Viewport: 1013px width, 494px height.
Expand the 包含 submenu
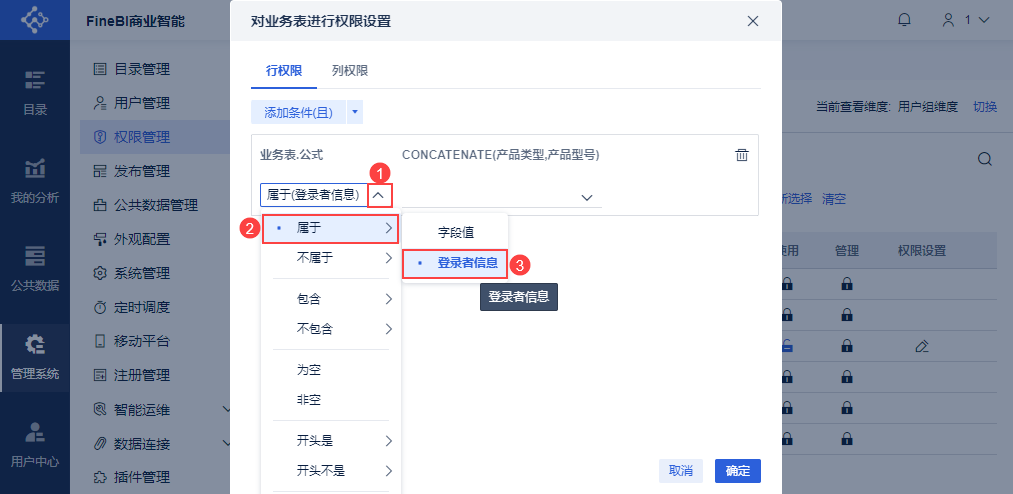coord(331,298)
